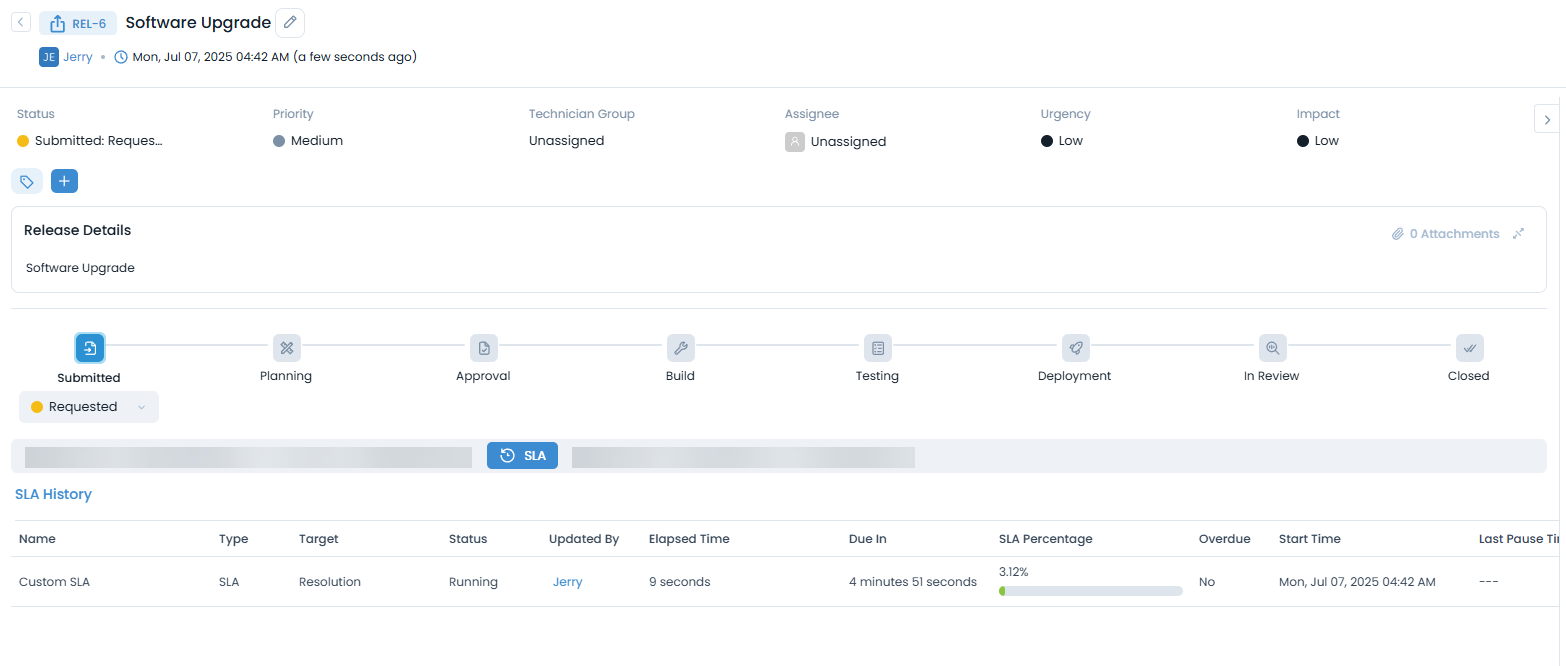The image size is (1566, 666).
Task: Switch to the SLA tab
Action: [522, 455]
